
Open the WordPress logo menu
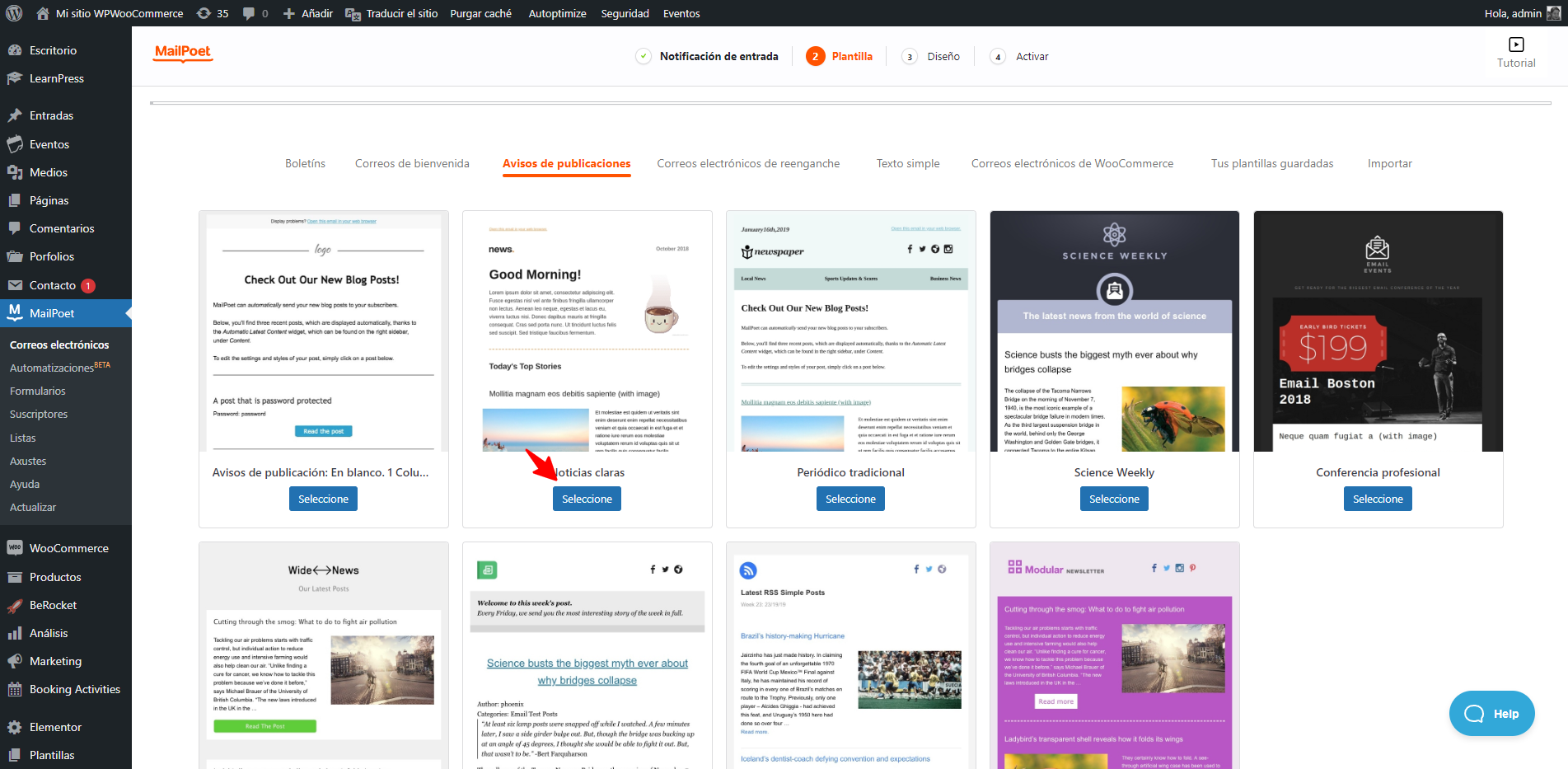point(14,13)
